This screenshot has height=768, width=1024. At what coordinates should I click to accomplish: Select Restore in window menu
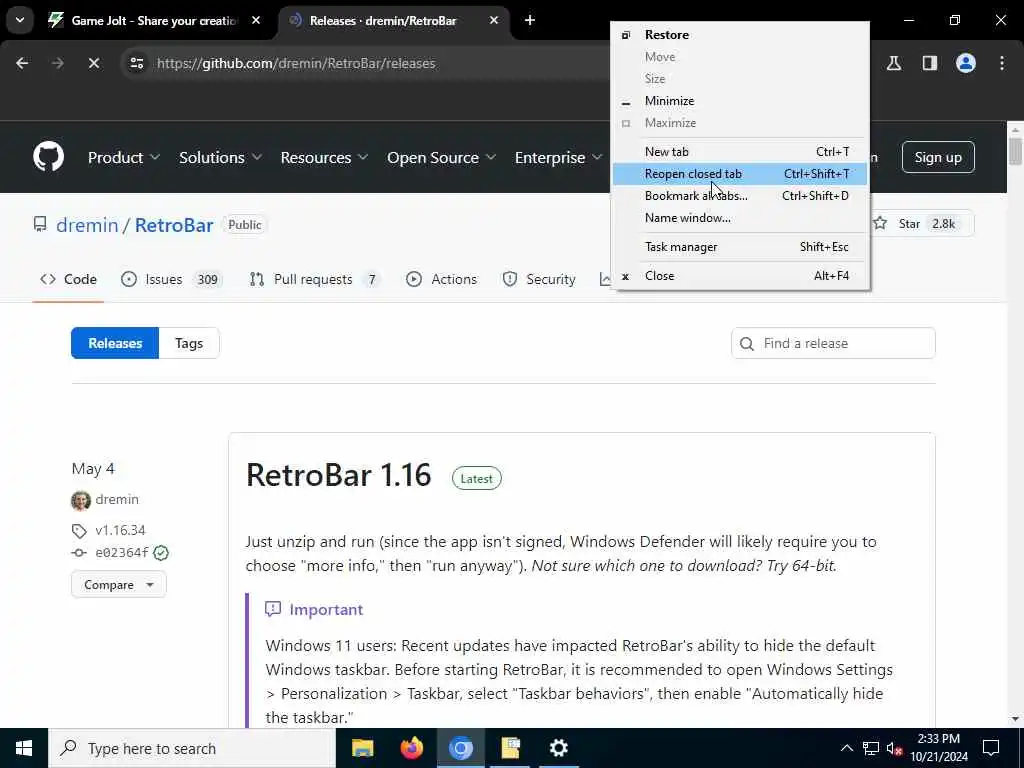741,35
